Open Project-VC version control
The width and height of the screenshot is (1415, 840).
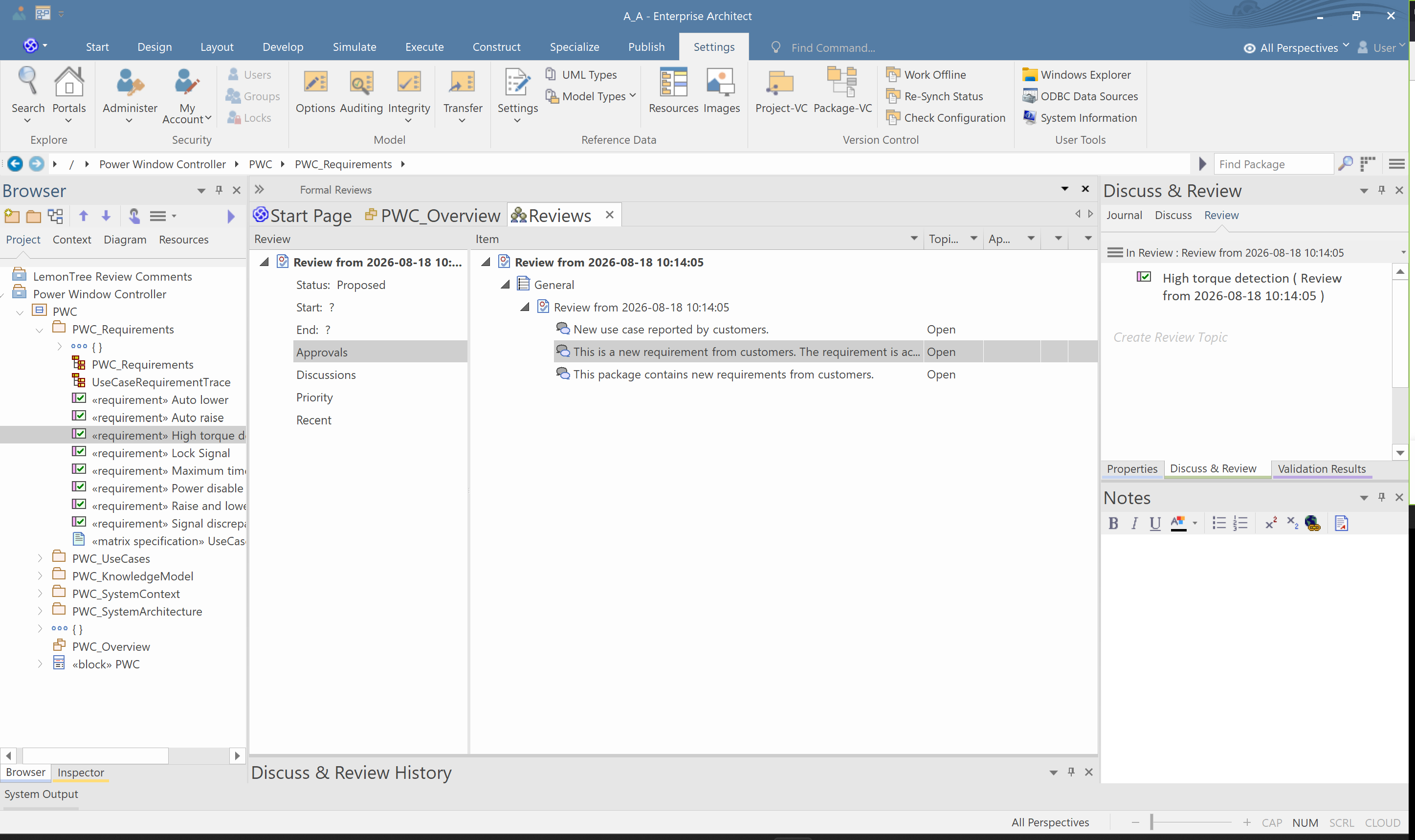780,90
